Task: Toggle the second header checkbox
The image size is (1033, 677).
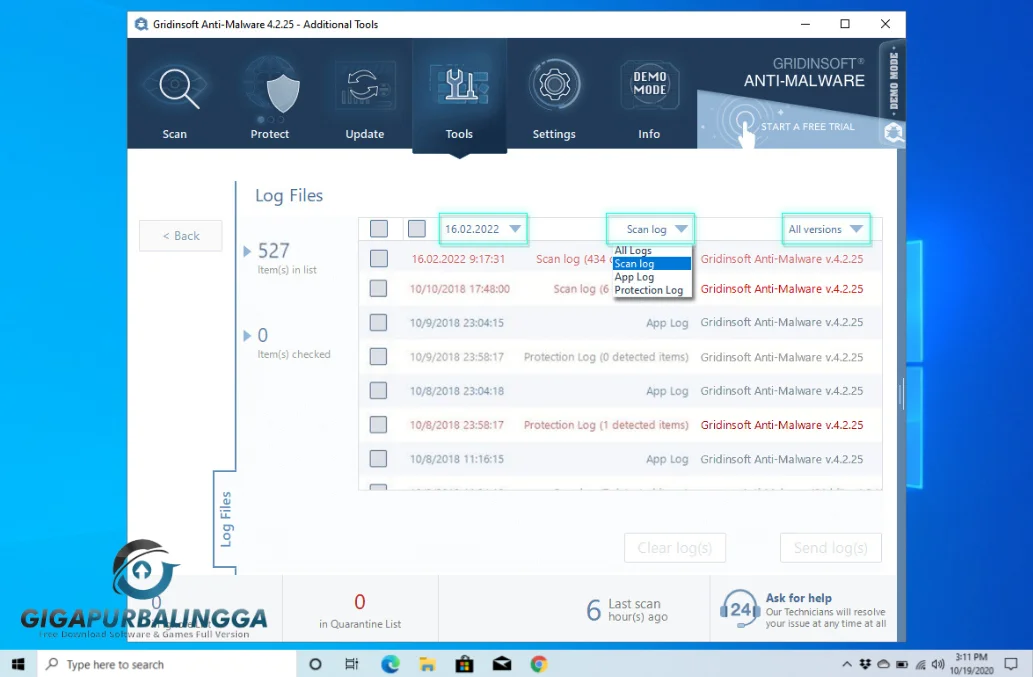Action: coord(416,229)
